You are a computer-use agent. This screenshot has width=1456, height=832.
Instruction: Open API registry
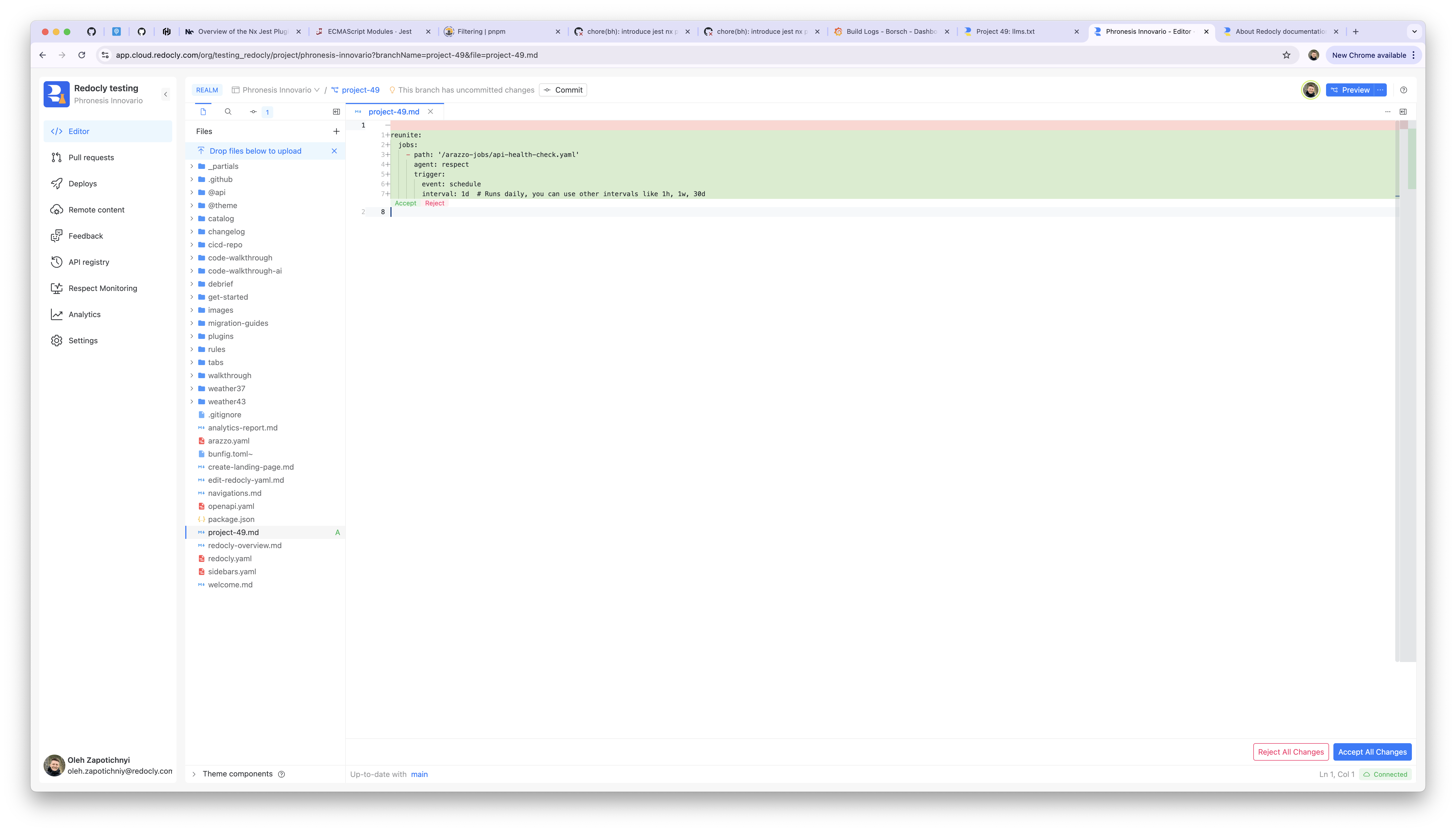(x=107, y=262)
